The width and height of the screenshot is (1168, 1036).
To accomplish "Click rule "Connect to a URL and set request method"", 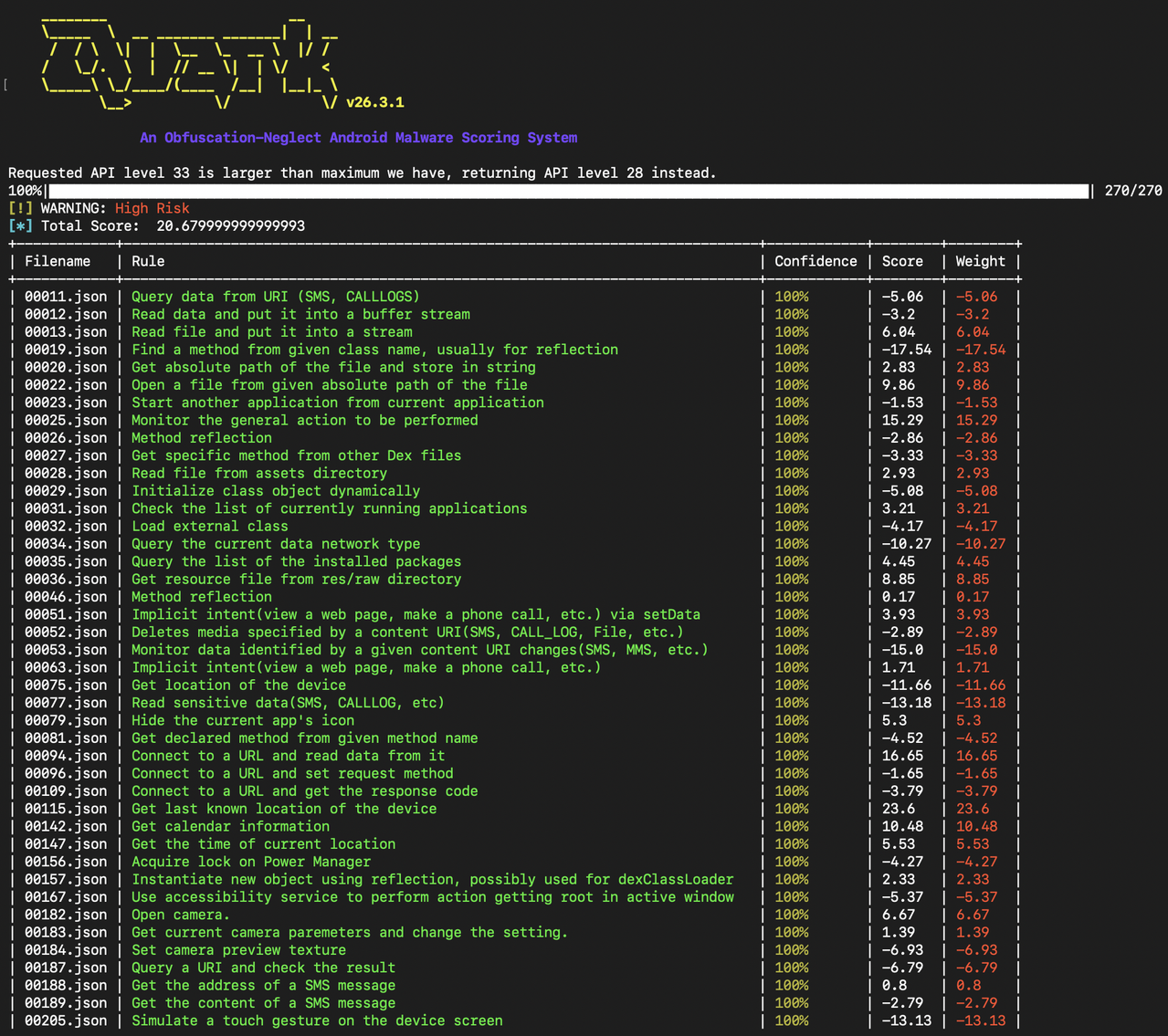I will click(292, 773).
